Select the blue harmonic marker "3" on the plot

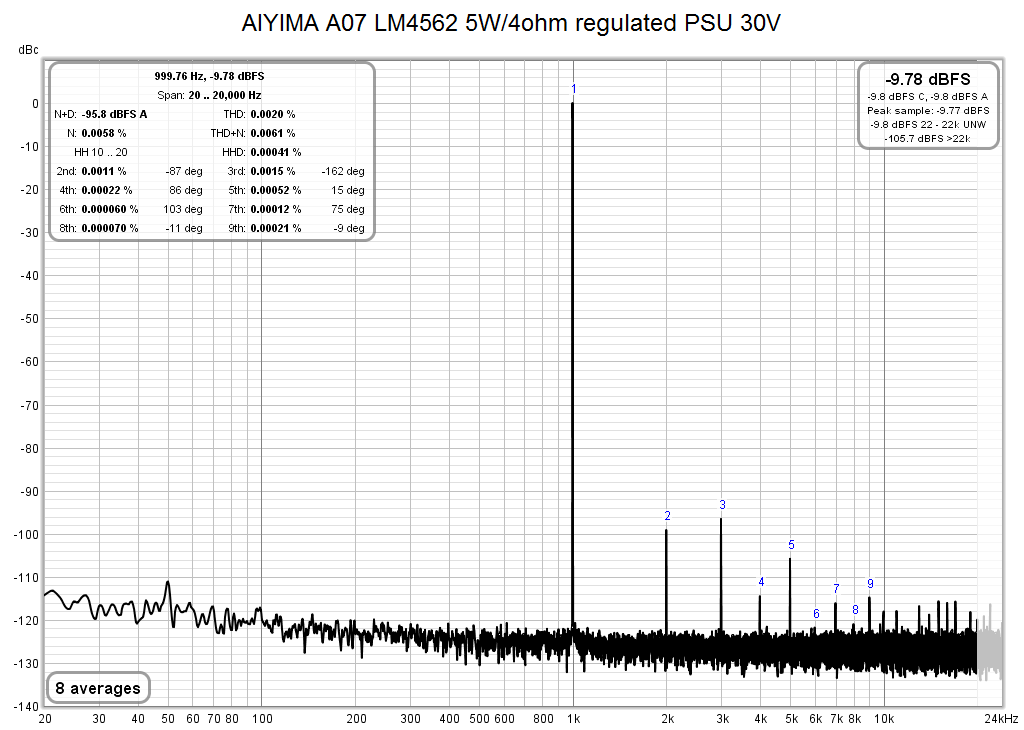click(x=722, y=505)
